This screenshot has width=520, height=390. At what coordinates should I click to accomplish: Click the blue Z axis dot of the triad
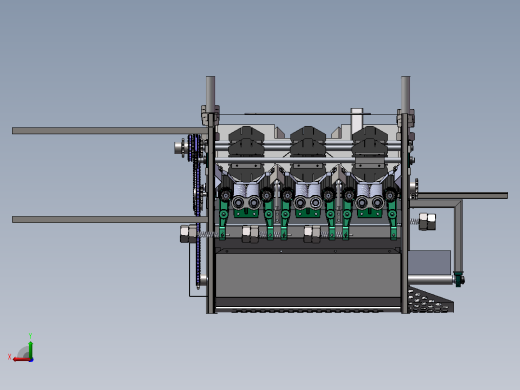[32, 360]
